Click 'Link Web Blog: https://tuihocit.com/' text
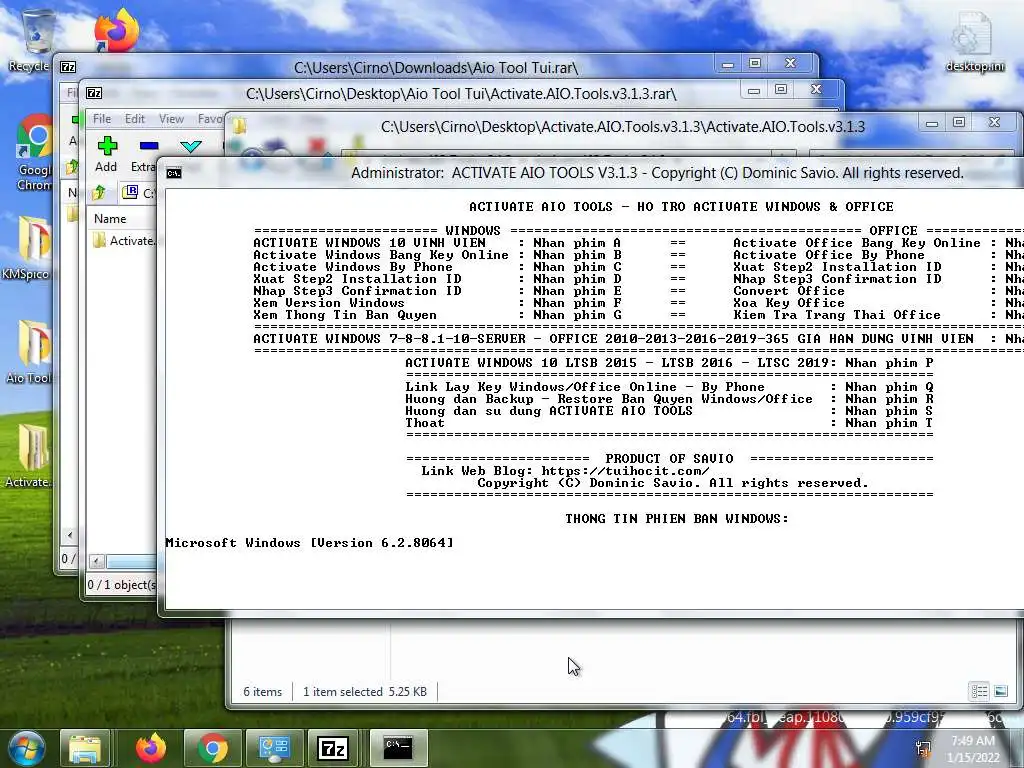 point(565,471)
